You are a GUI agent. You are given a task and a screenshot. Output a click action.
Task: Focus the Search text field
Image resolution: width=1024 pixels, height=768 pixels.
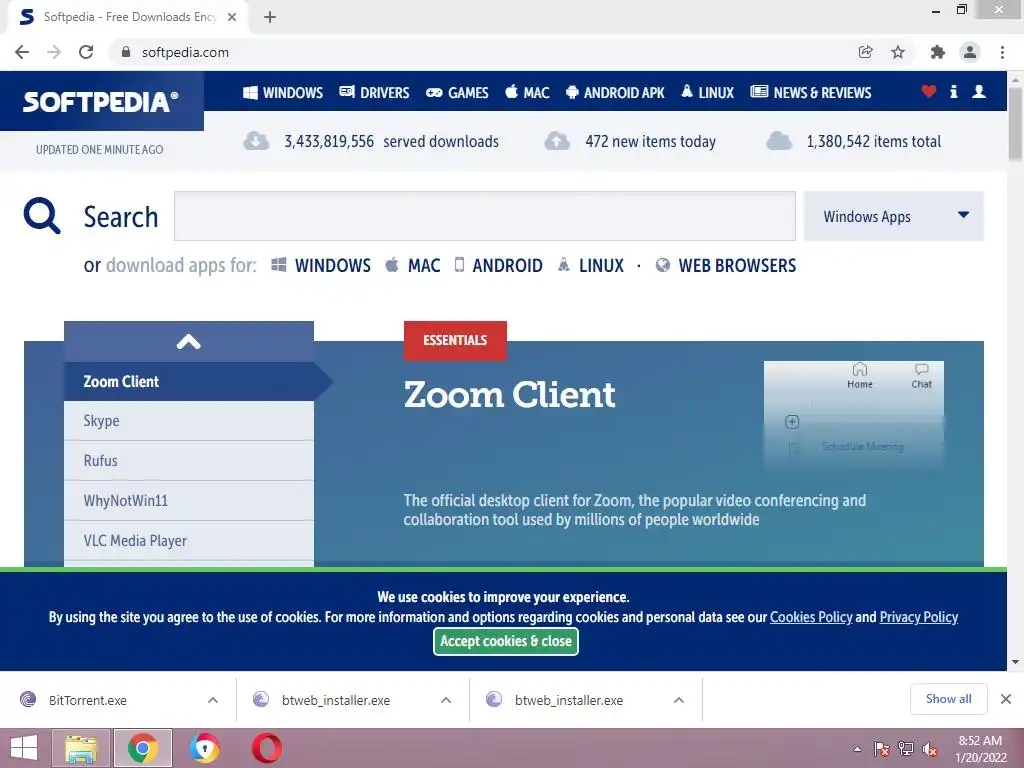(485, 216)
